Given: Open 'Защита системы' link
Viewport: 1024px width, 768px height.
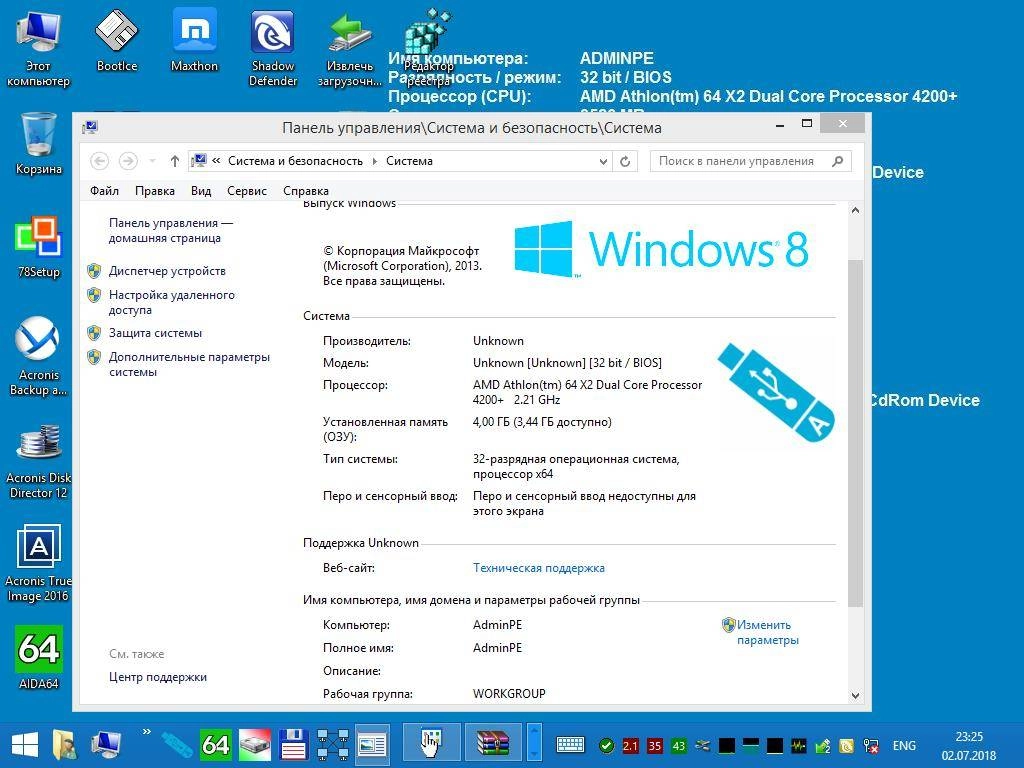Looking at the screenshot, I should coord(155,333).
